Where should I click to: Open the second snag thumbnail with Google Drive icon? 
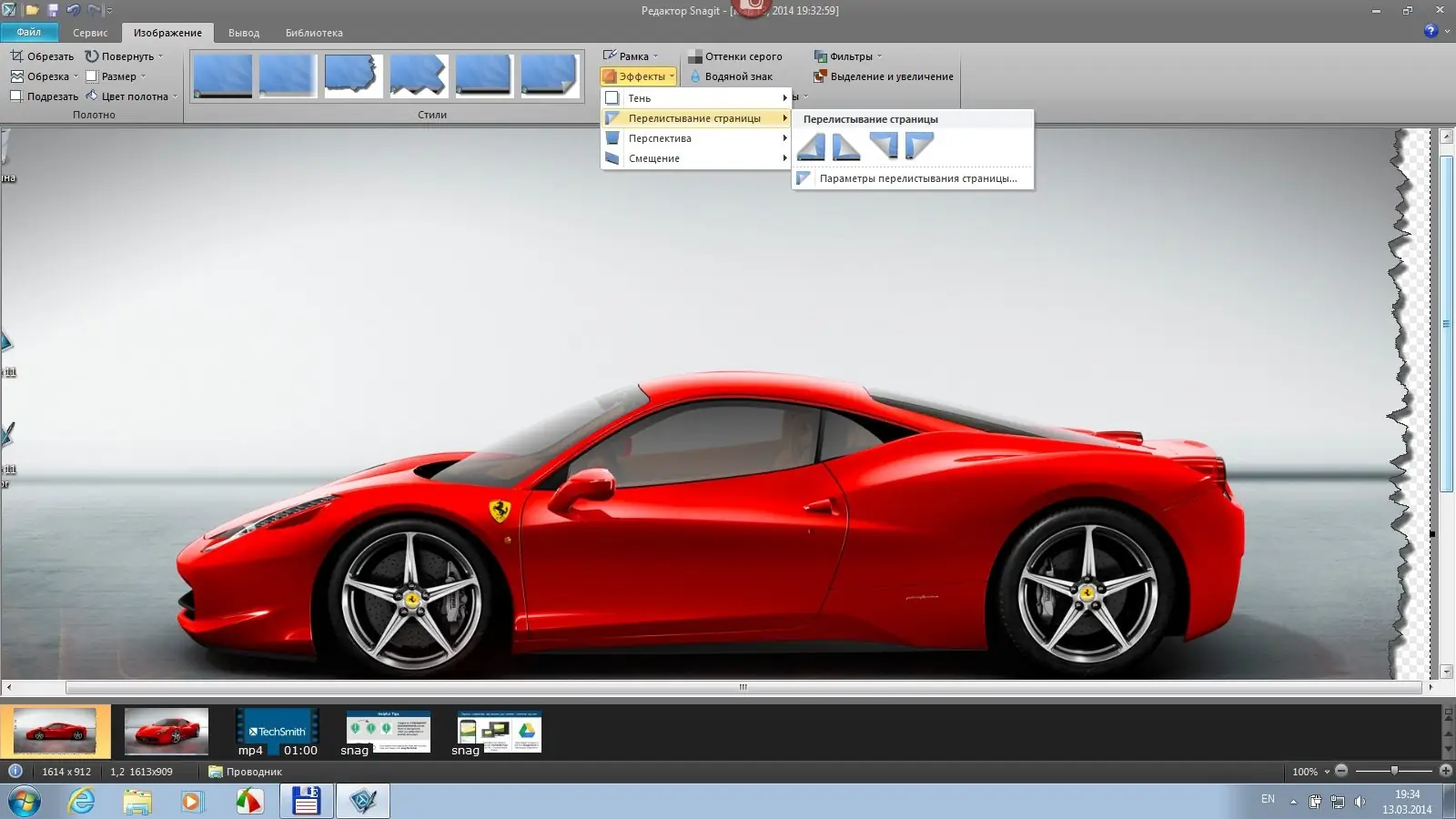tap(499, 733)
